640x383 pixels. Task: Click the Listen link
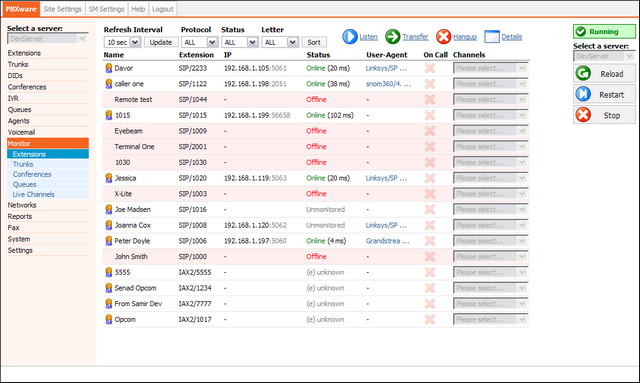pyautogui.click(x=369, y=37)
